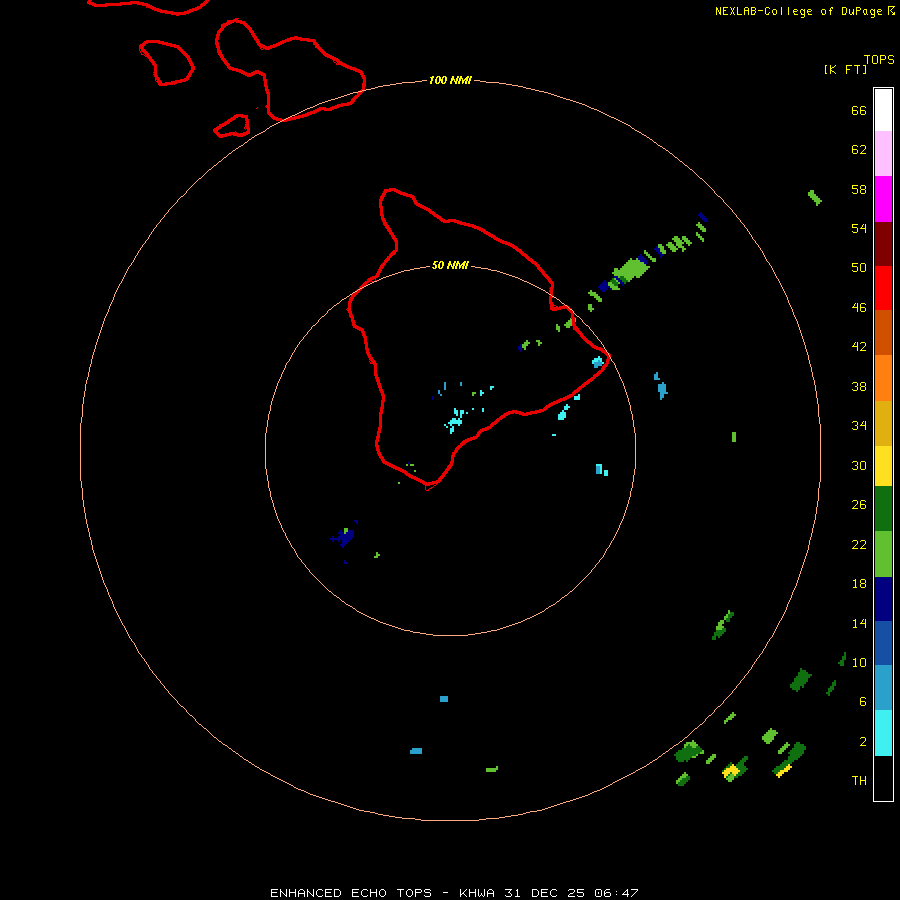Click the '54' legend value

coord(859,228)
